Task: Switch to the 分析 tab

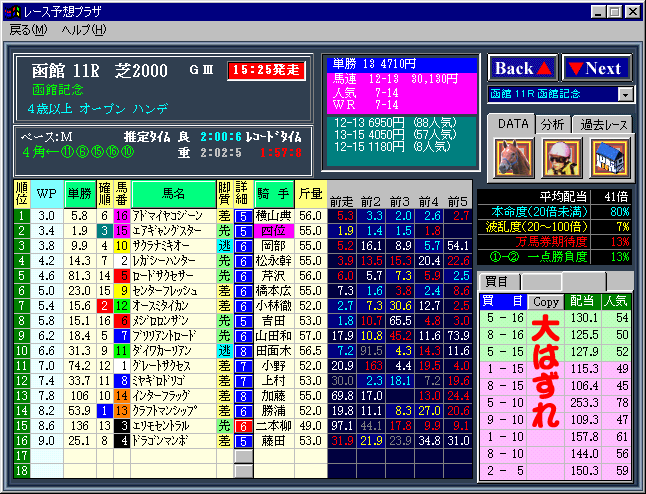Action: 552,124
